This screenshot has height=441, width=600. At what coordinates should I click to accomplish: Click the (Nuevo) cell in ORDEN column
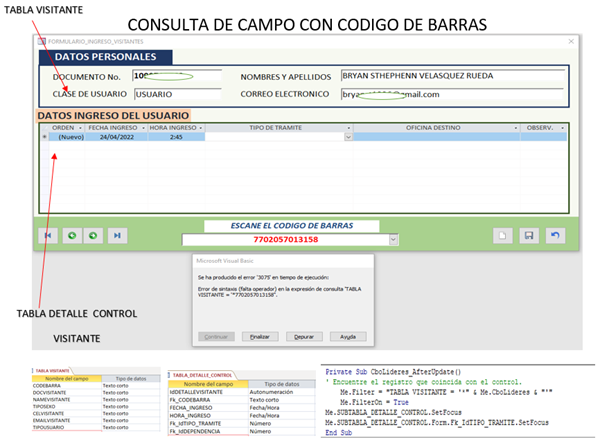pos(67,137)
